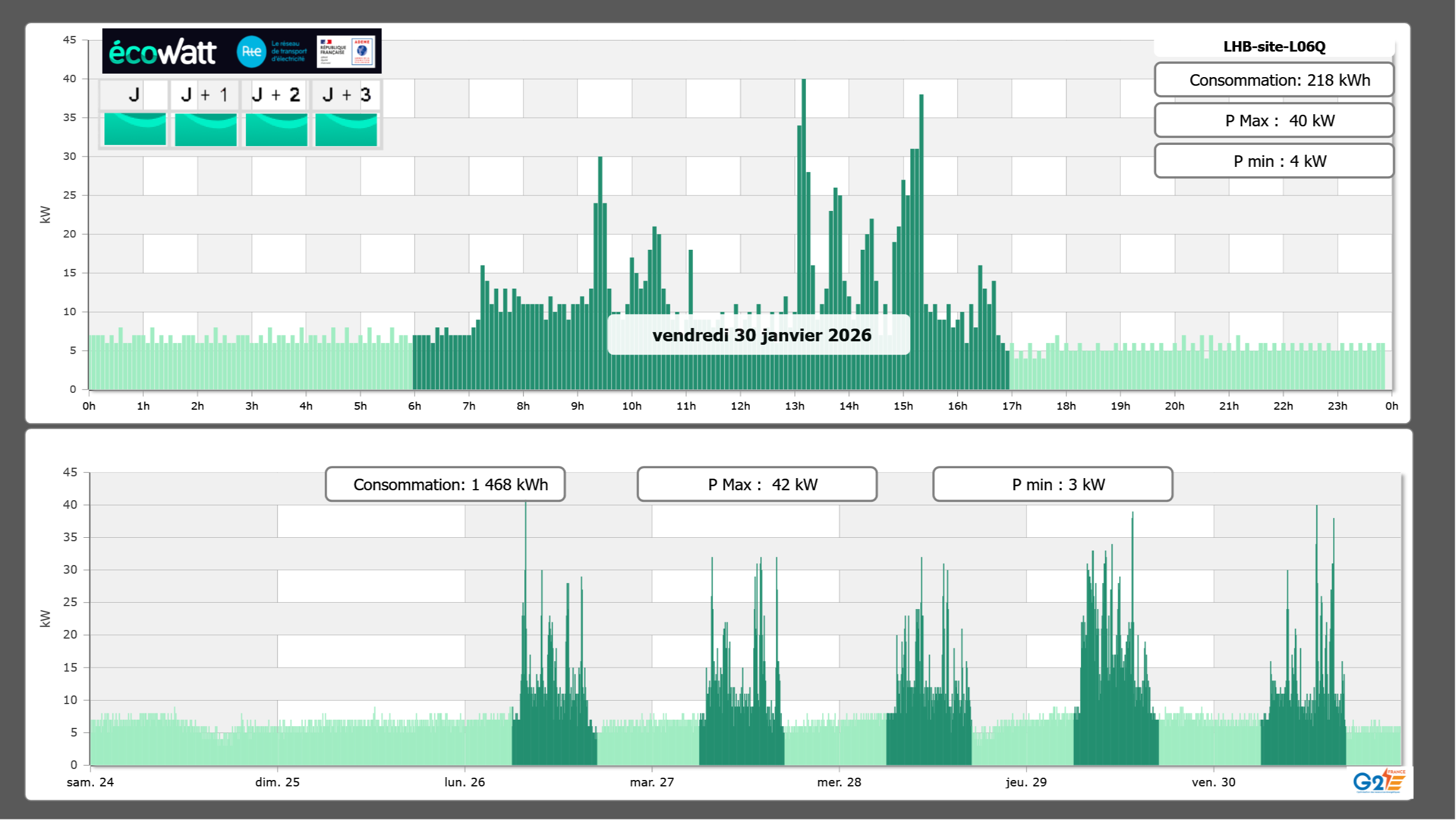Click the LHB-site-L06Q site title
The width and height of the screenshot is (1456, 820).
(x=1274, y=47)
